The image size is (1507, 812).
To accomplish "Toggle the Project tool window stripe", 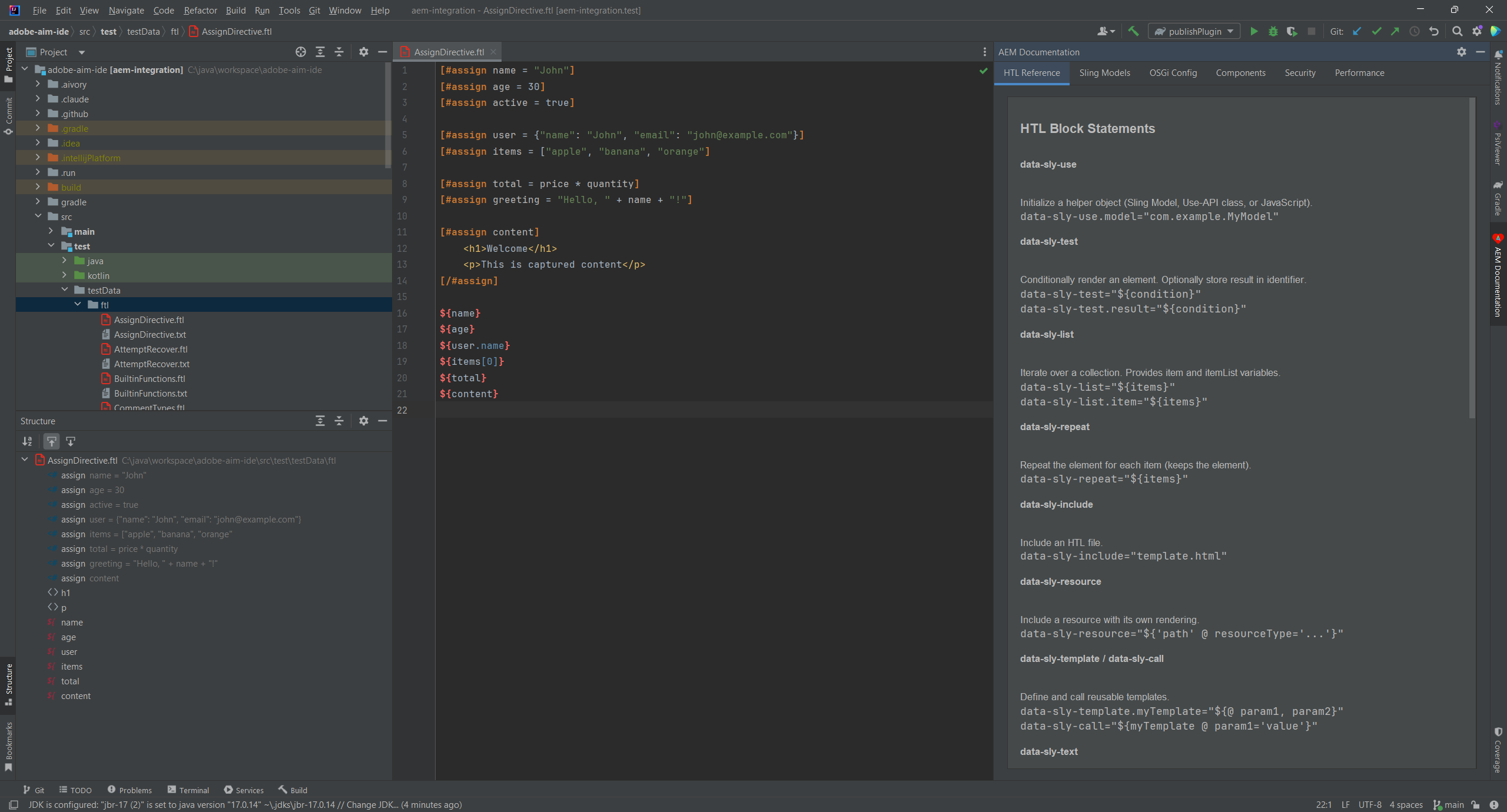I will click(x=8, y=66).
